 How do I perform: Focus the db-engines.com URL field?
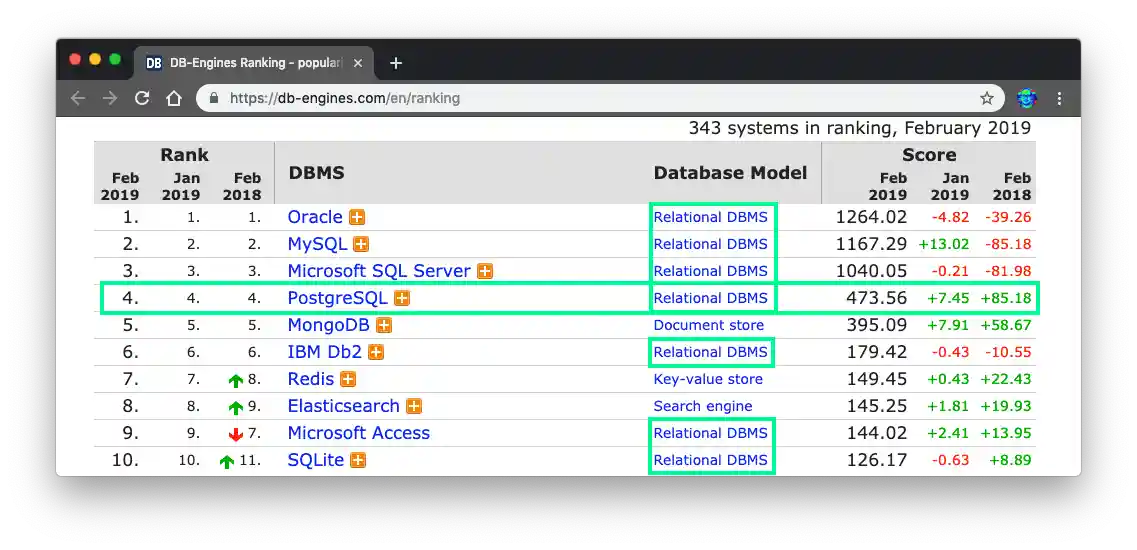[x=598, y=98]
